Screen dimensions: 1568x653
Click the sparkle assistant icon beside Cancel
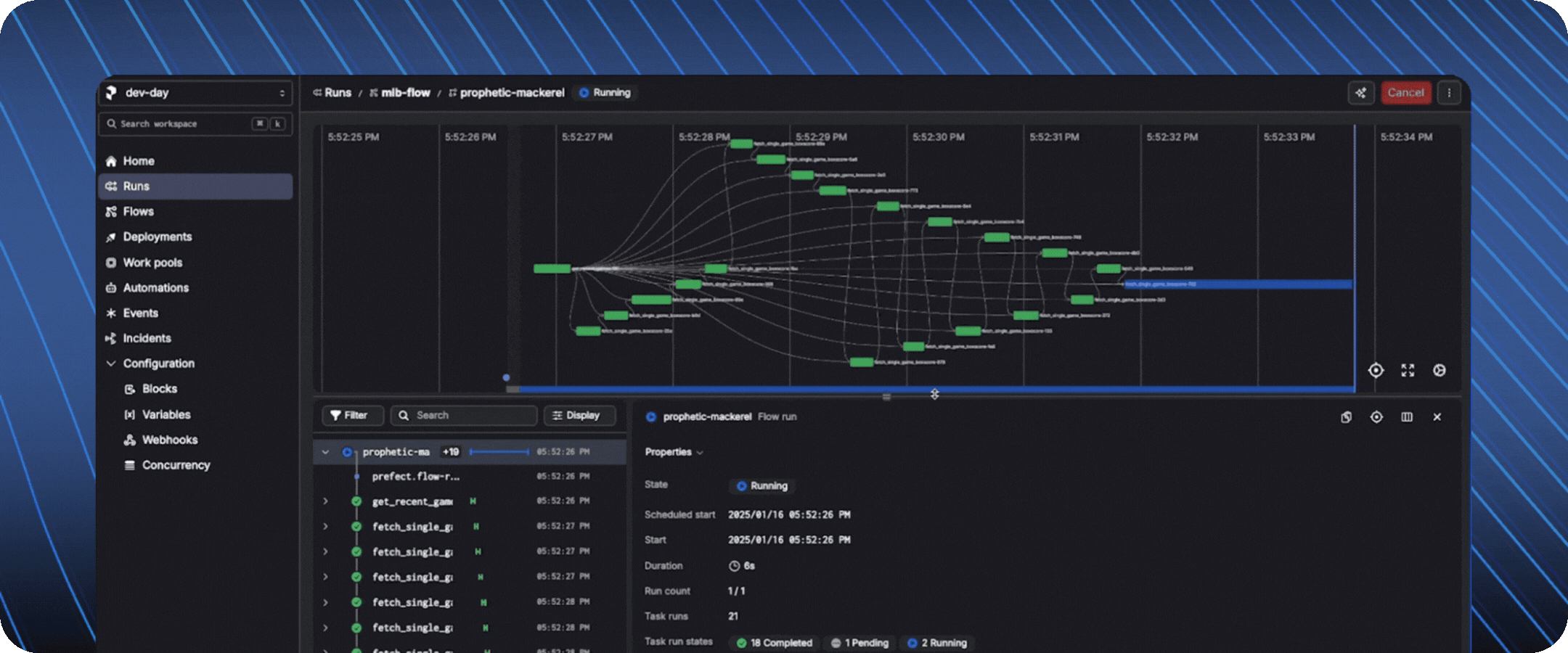click(x=1361, y=93)
